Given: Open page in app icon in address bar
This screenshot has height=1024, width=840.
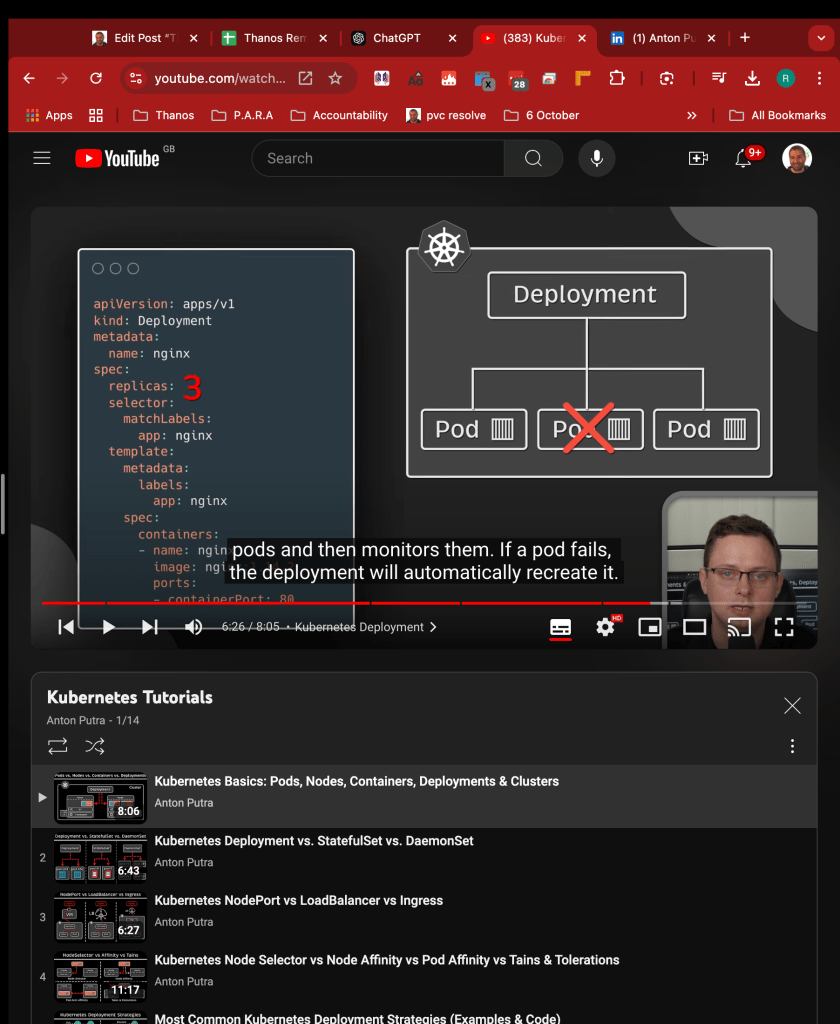Looking at the screenshot, I should pyautogui.click(x=305, y=78).
